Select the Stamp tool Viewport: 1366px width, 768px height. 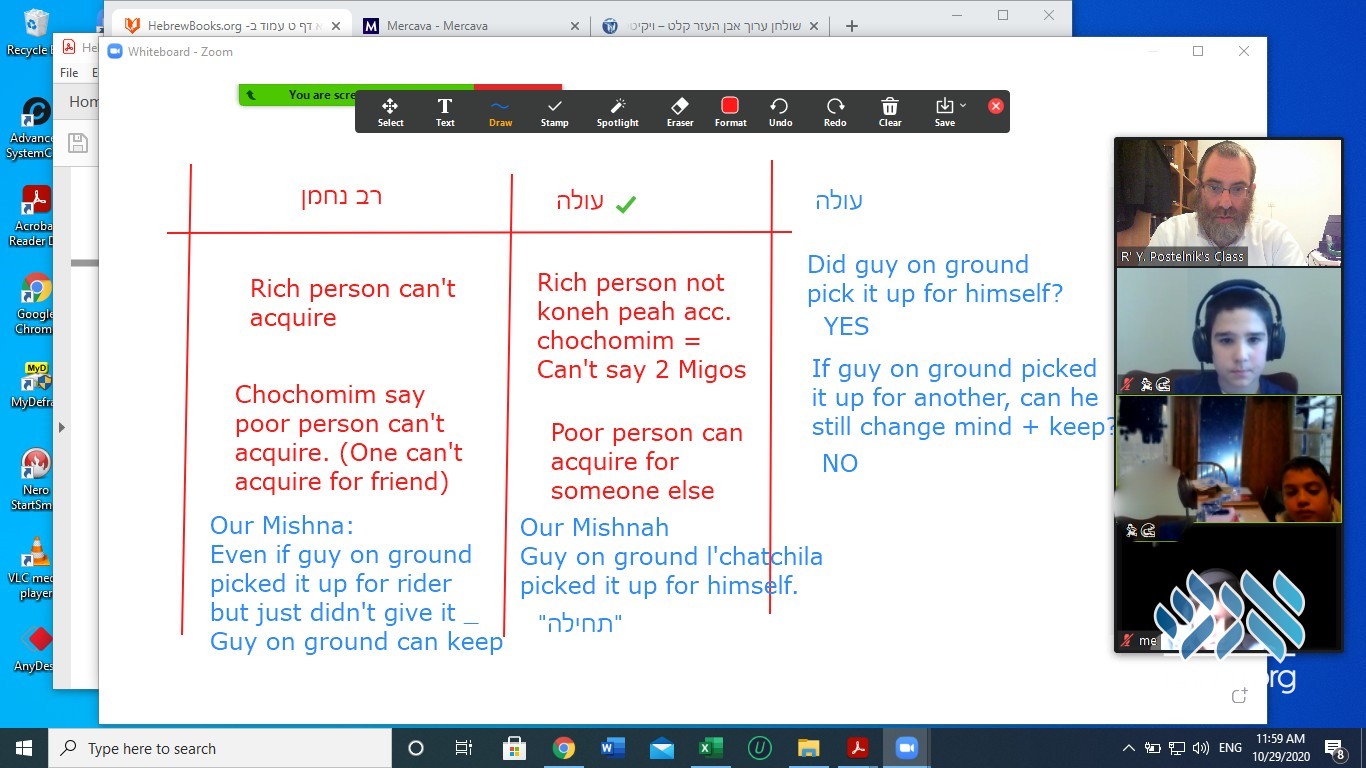555,112
